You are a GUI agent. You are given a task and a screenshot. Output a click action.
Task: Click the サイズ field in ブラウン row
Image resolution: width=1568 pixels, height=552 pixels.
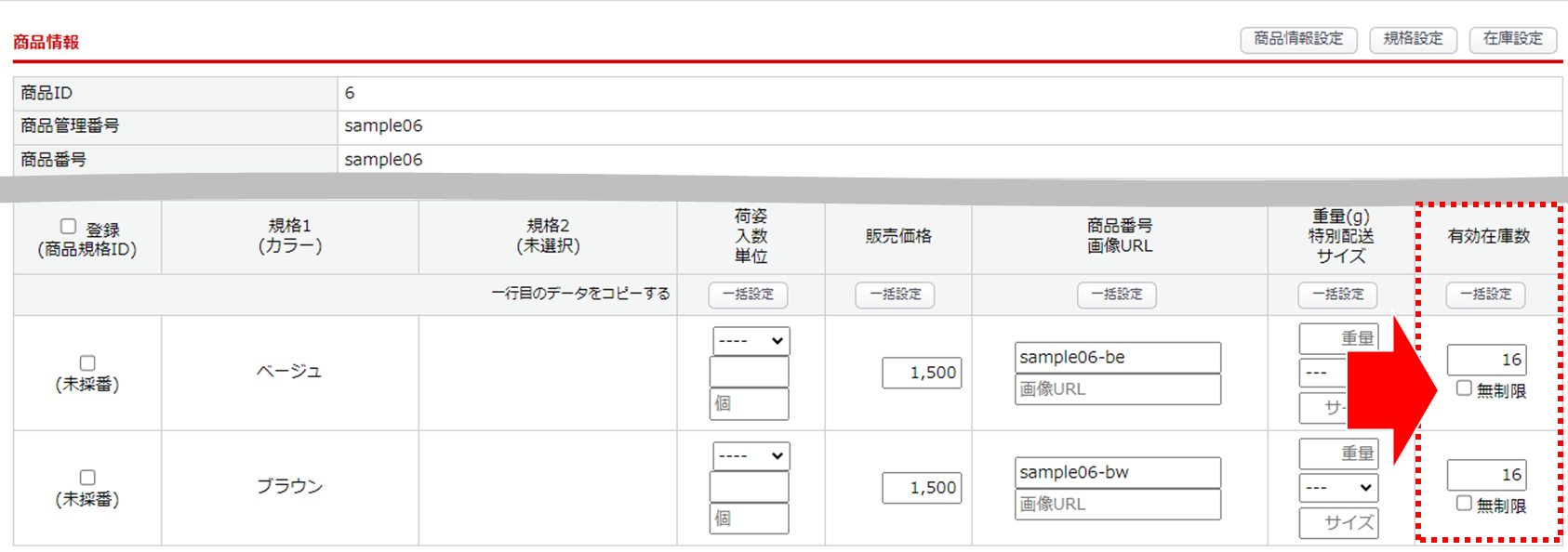(1338, 523)
